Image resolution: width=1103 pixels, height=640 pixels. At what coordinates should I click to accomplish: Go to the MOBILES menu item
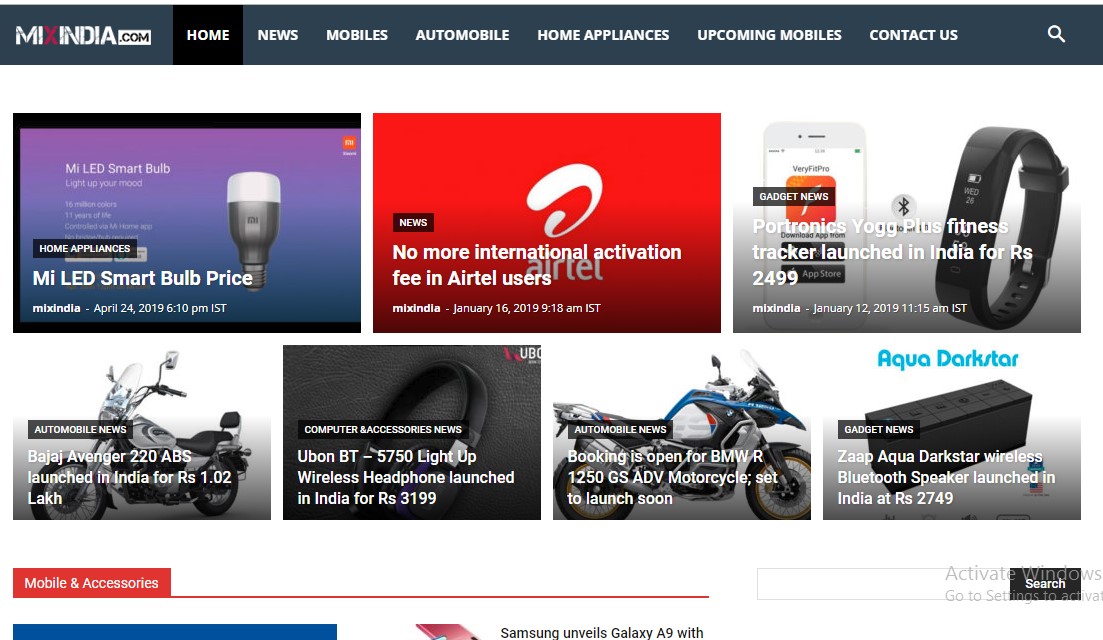pyautogui.click(x=357, y=35)
